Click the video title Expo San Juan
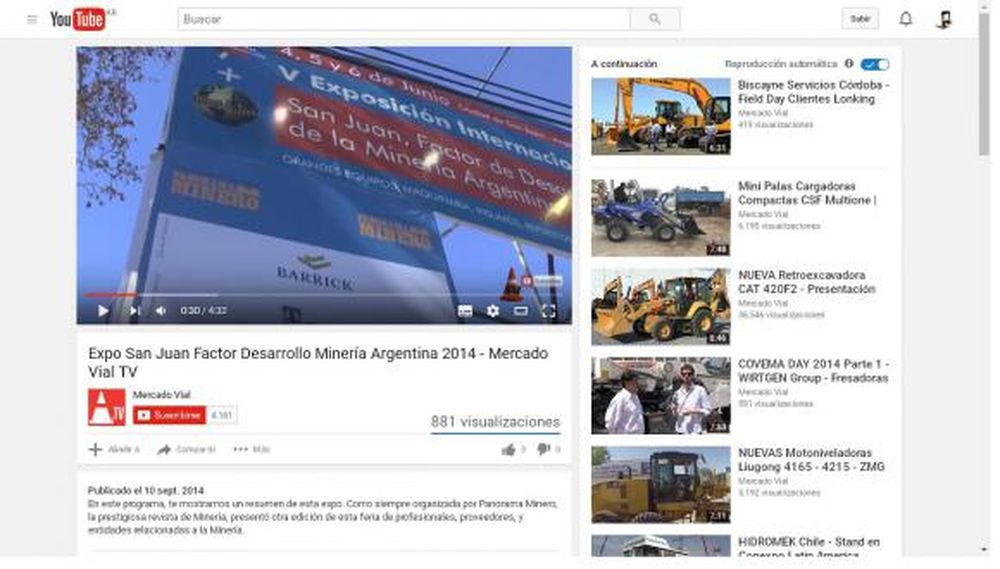 (318, 362)
